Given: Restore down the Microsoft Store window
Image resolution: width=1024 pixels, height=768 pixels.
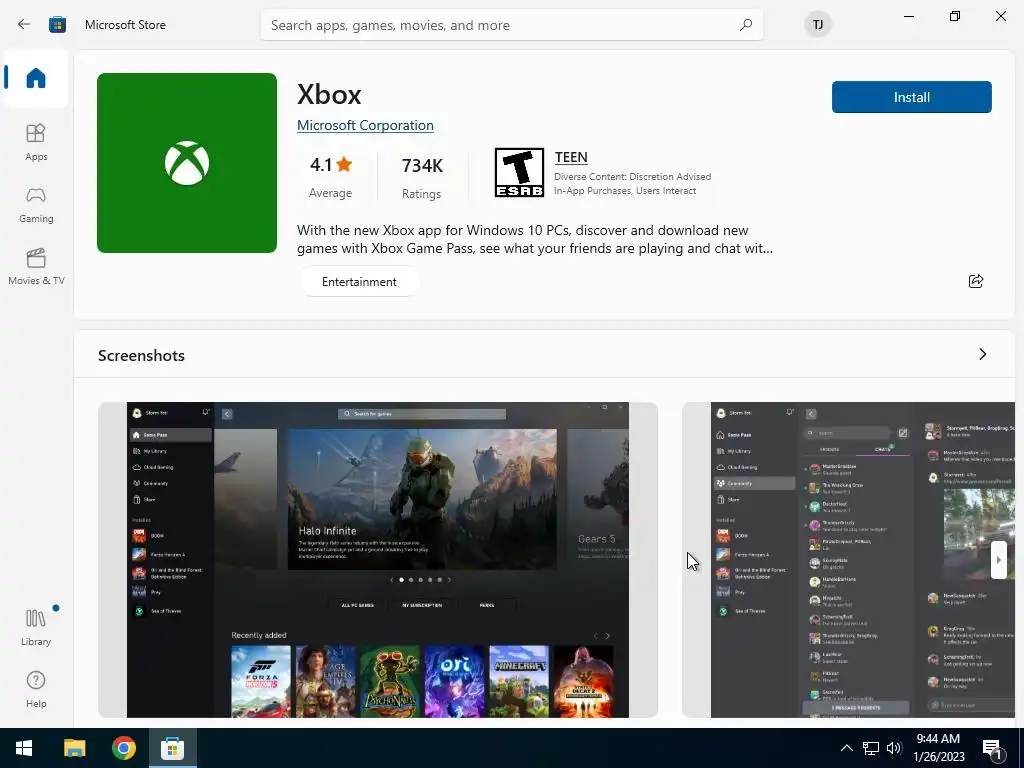Looking at the screenshot, I should coord(955,16).
